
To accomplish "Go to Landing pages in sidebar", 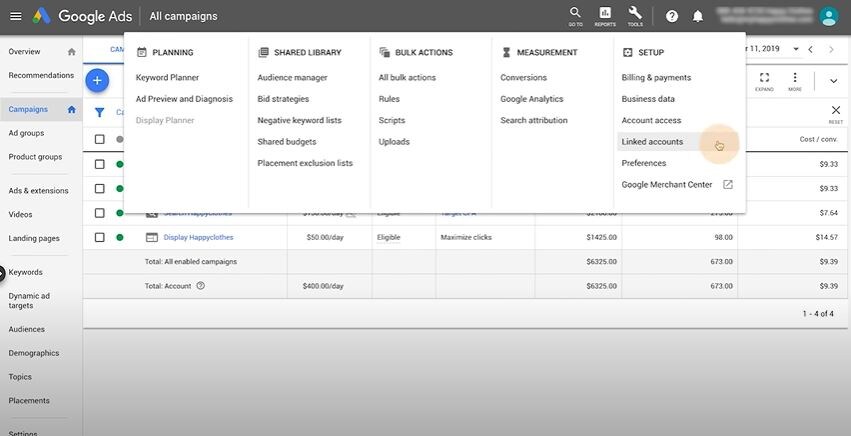I will 34,238.
